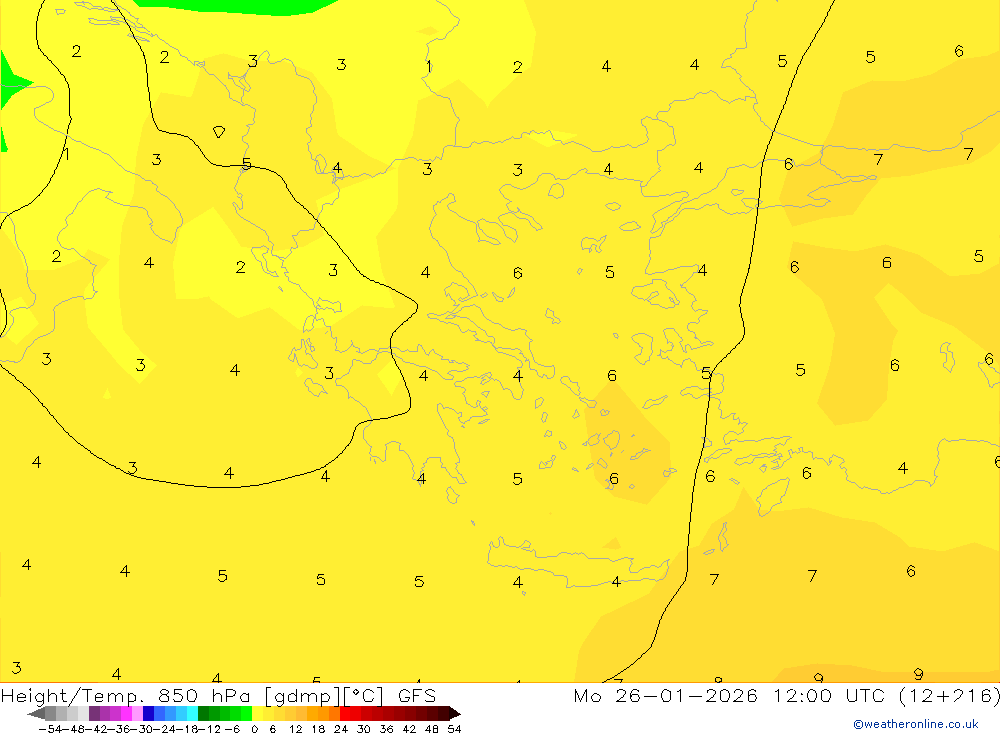Click the gray left arrow of the color scale
This screenshot has height=733, width=1000.
(36, 713)
